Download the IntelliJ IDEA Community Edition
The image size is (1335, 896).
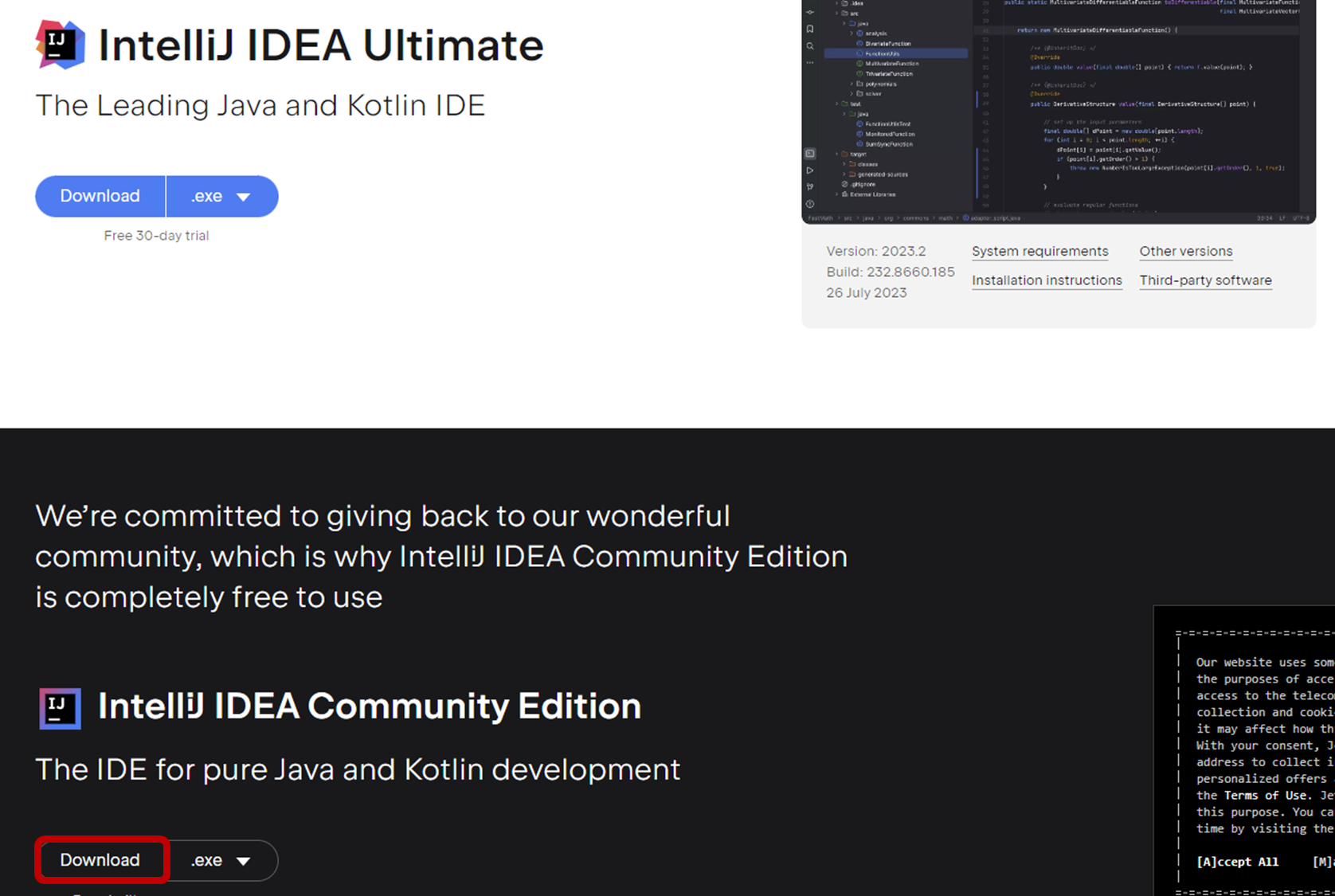coord(100,860)
